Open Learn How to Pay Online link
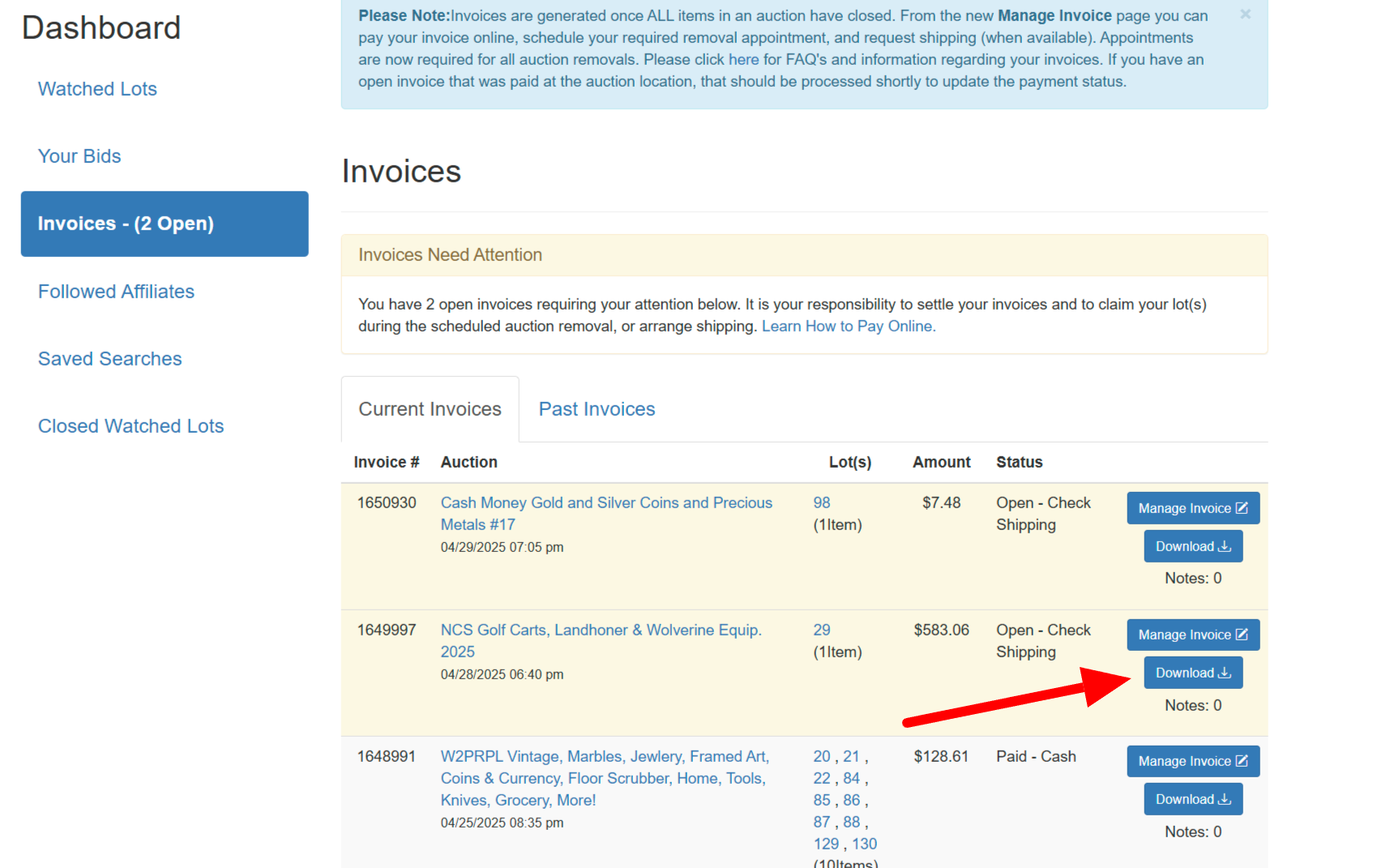1377x868 pixels. point(848,326)
